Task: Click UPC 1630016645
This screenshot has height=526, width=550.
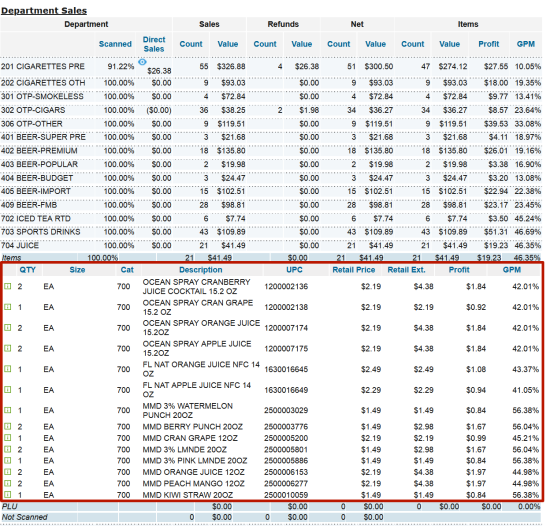Action: (x=286, y=369)
